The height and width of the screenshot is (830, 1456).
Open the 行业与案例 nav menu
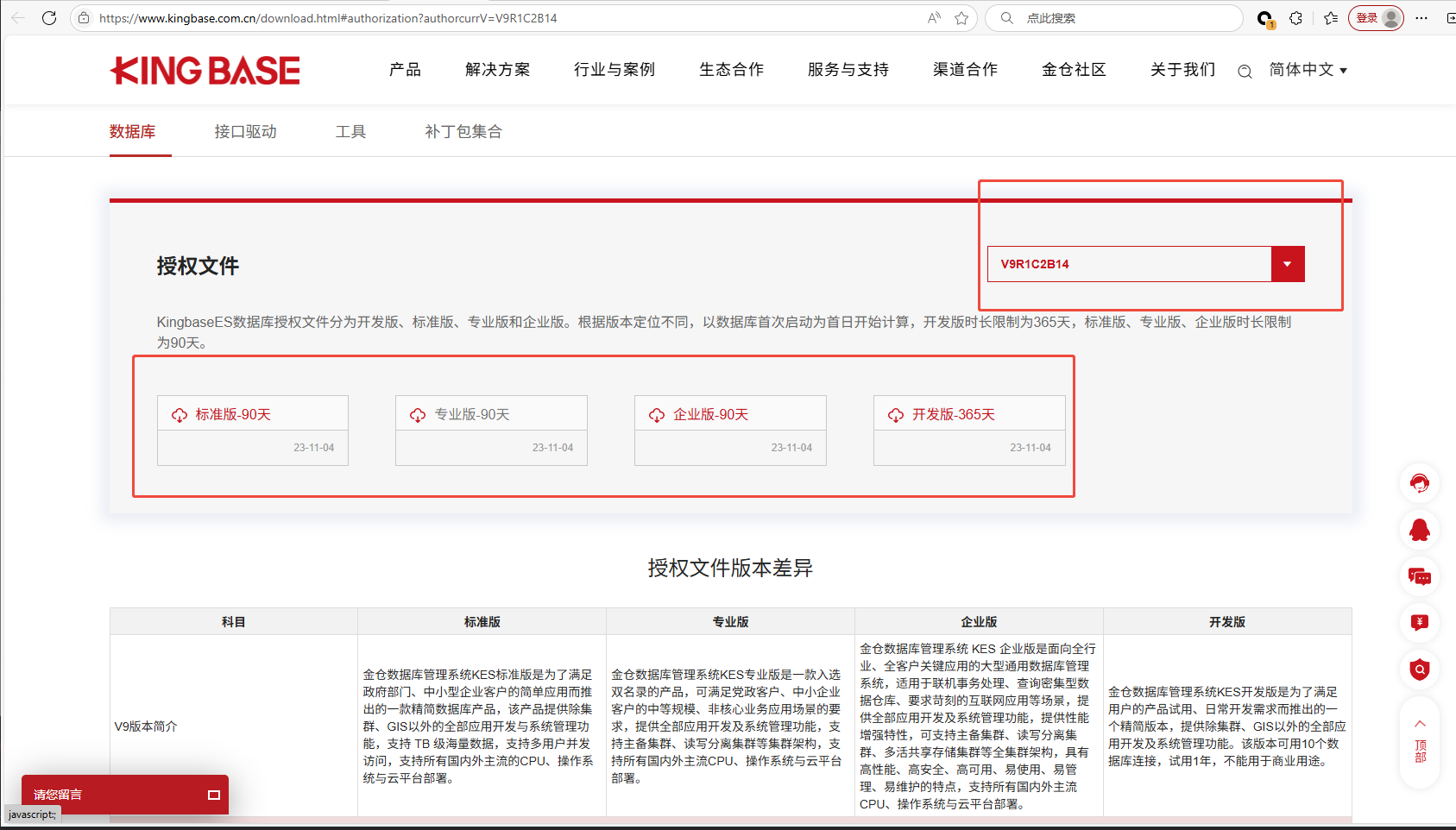pyautogui.click(x=615, y=70)
